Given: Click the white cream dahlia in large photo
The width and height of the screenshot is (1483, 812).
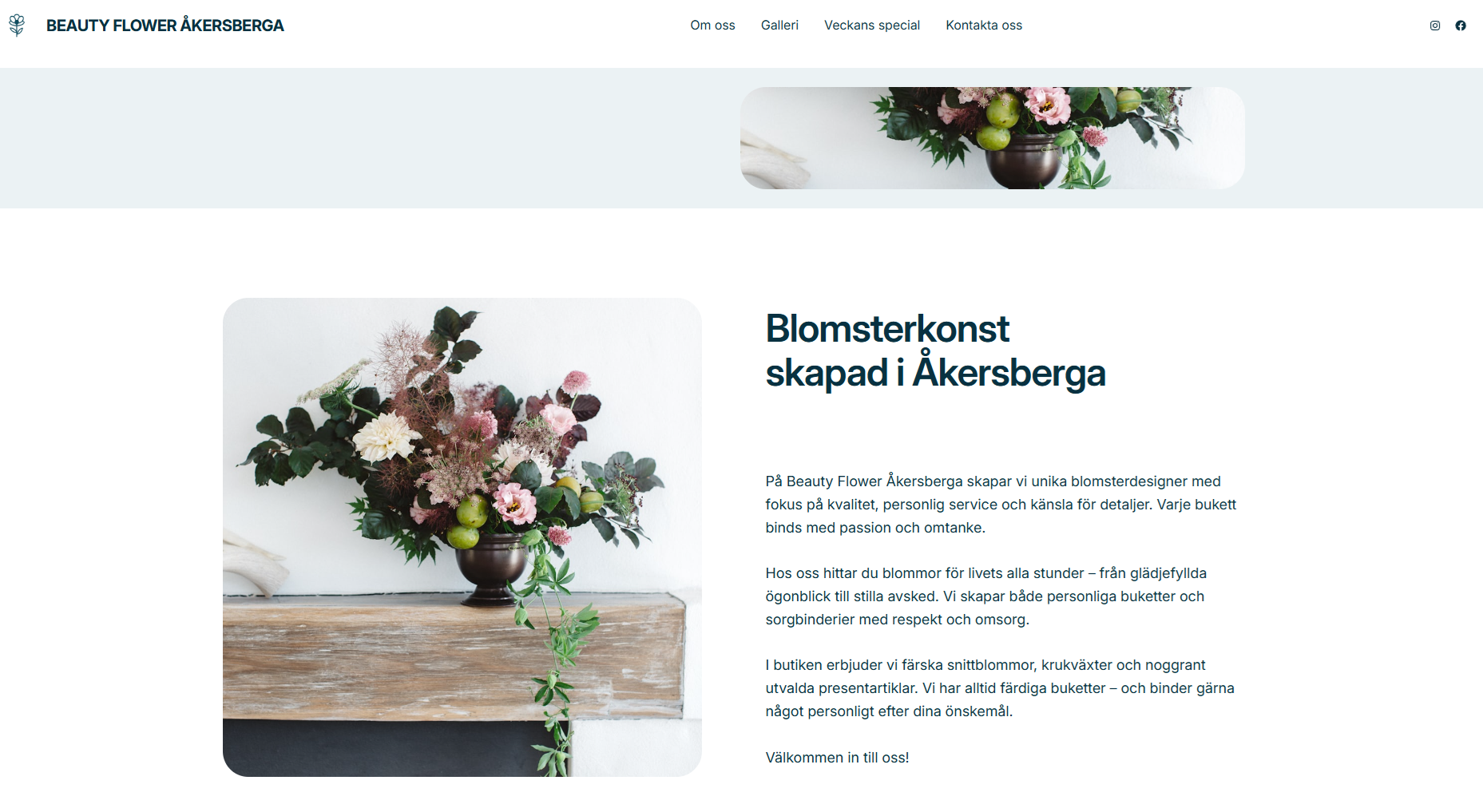Looking at the screenshot, I should 385,437.
